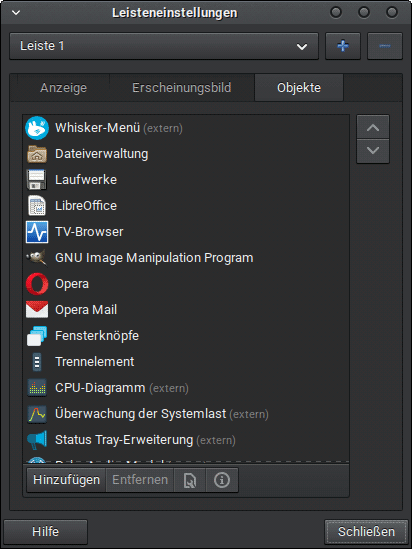
Task: Add a new panel with plus button
Action: point(343,46)
